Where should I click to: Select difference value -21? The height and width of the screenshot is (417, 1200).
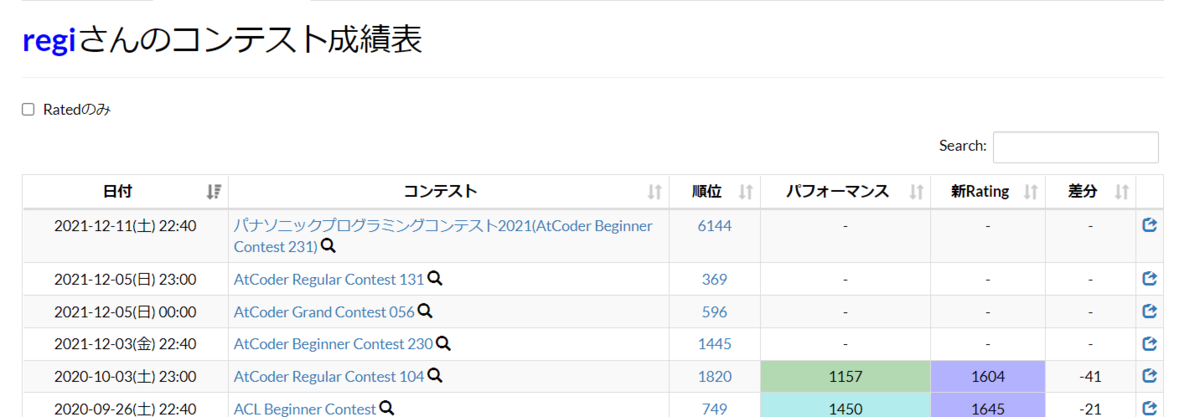(x=1090, y=408)
